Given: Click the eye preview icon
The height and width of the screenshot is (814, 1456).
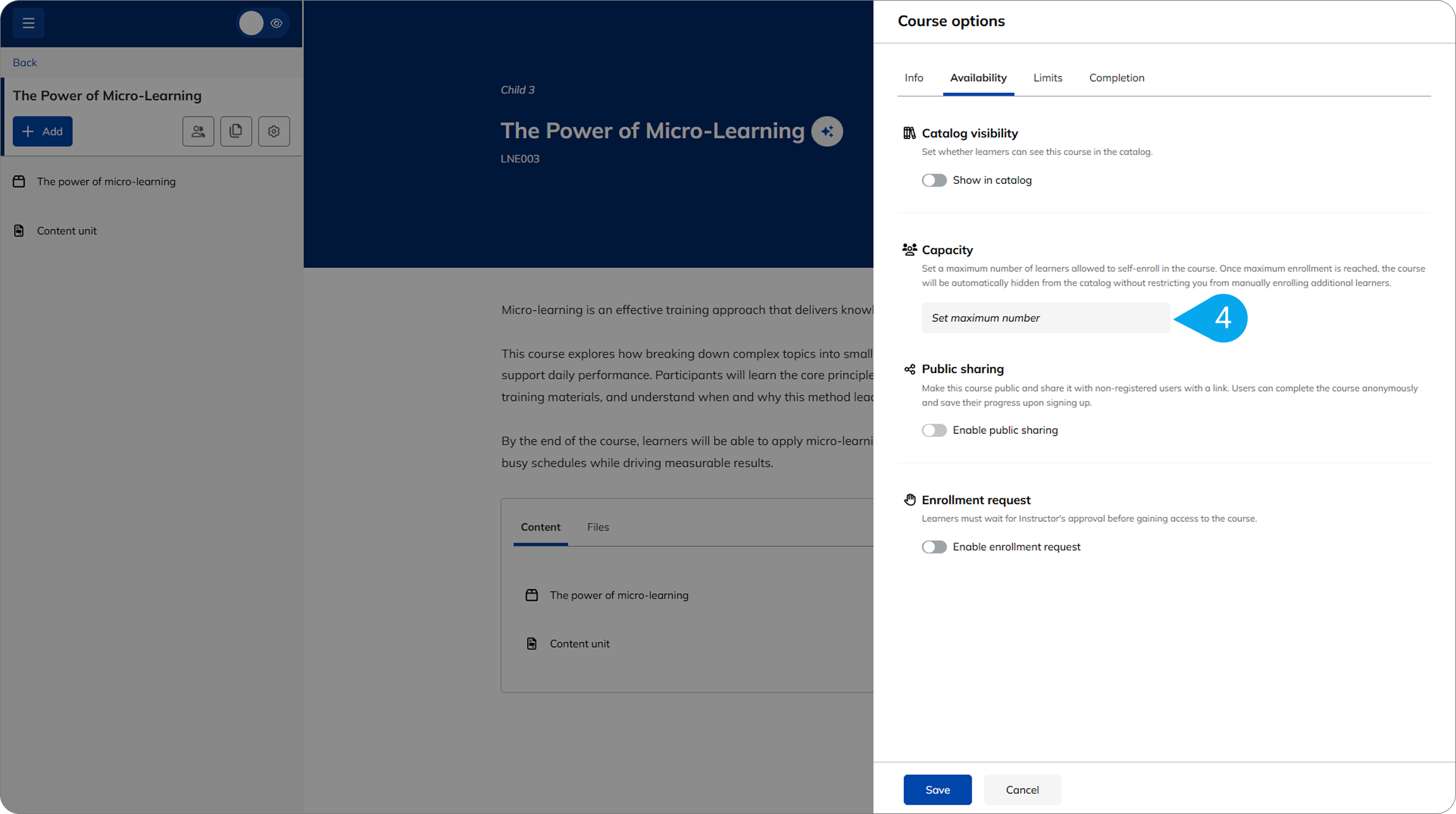Looking at the screenshot, I should 276,23.
